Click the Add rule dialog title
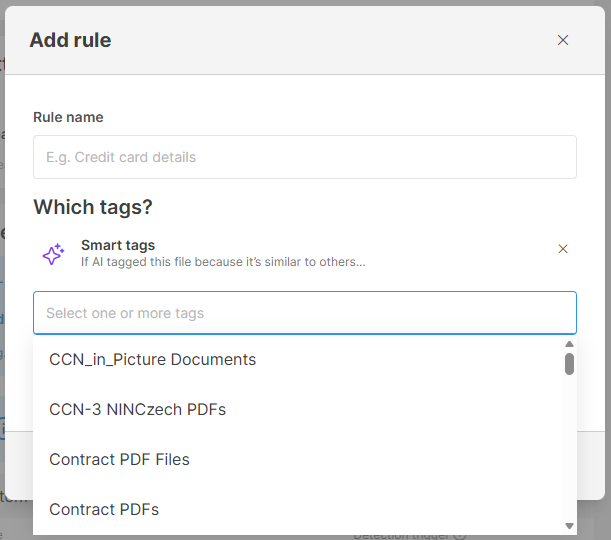611x540 pixels. click(x=70, y=40)
